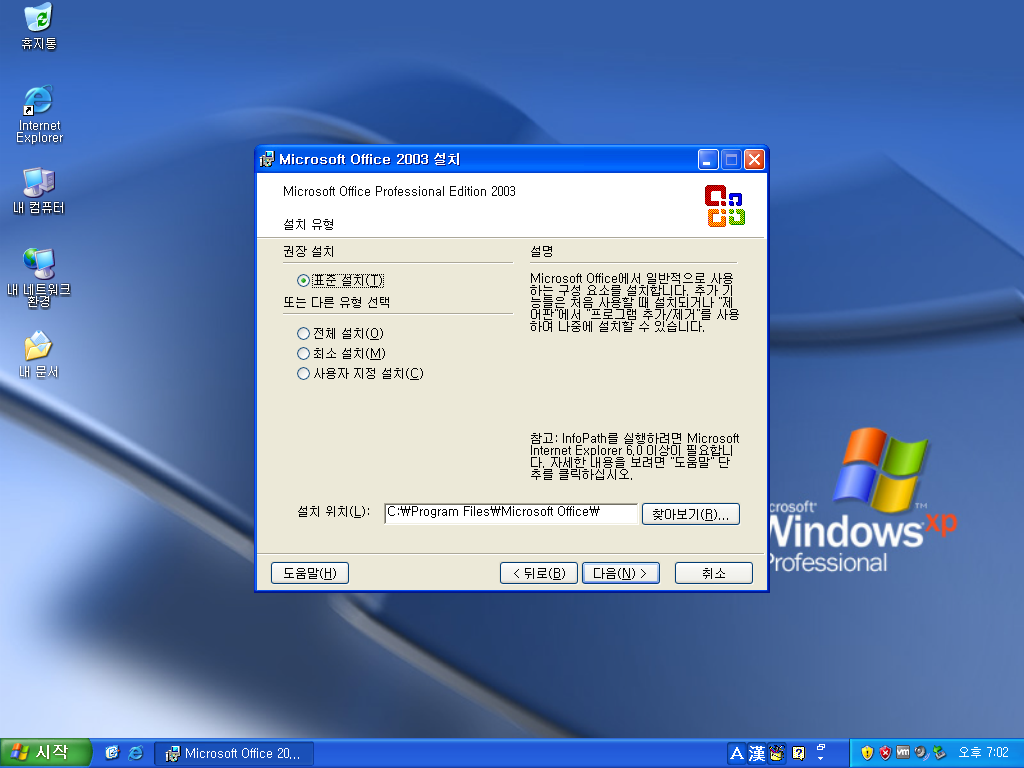Close the Office 2003 setup window

(x=754, y=159)
